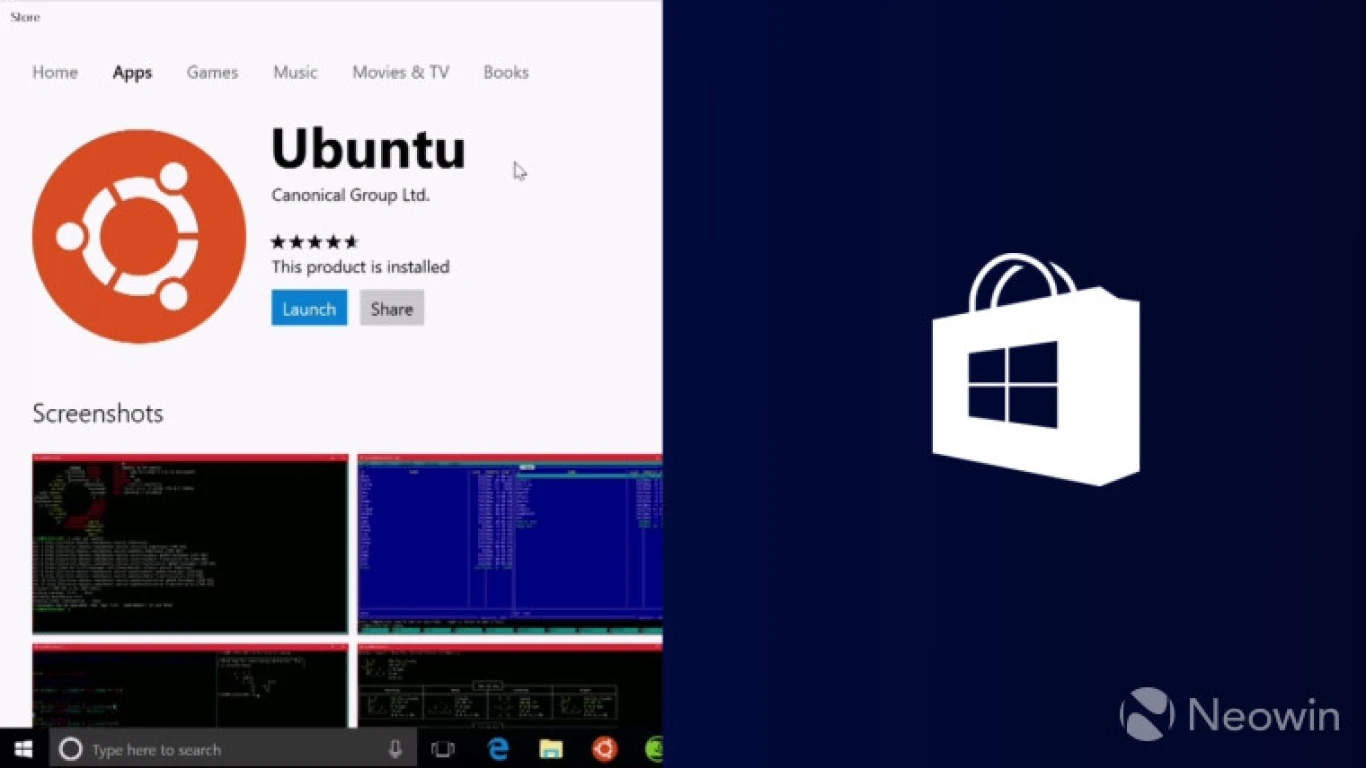Switch to the Games tab
This screenshot has height=768, width=1366.
pyautogui.click(x=212, y=72)
